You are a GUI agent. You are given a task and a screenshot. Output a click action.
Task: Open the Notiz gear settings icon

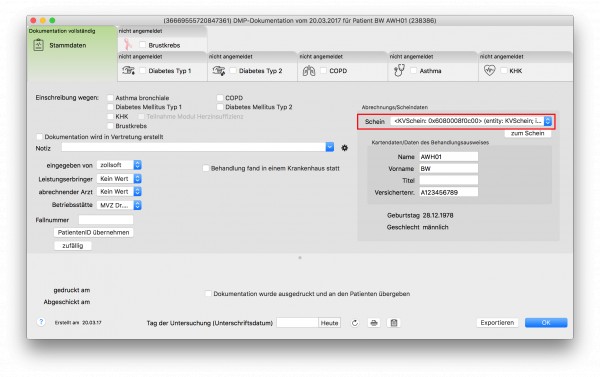(x=344, y=148)
